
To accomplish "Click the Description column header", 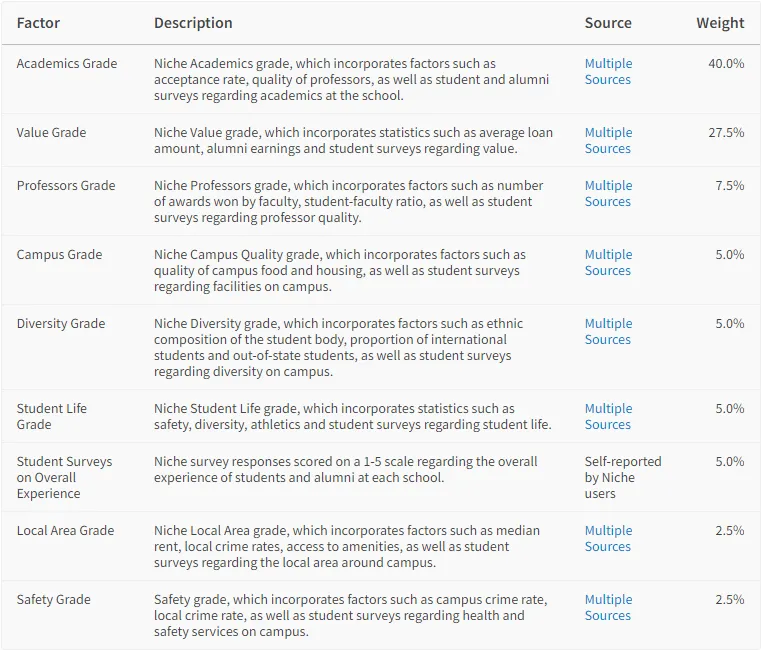I will pos(193,23).
